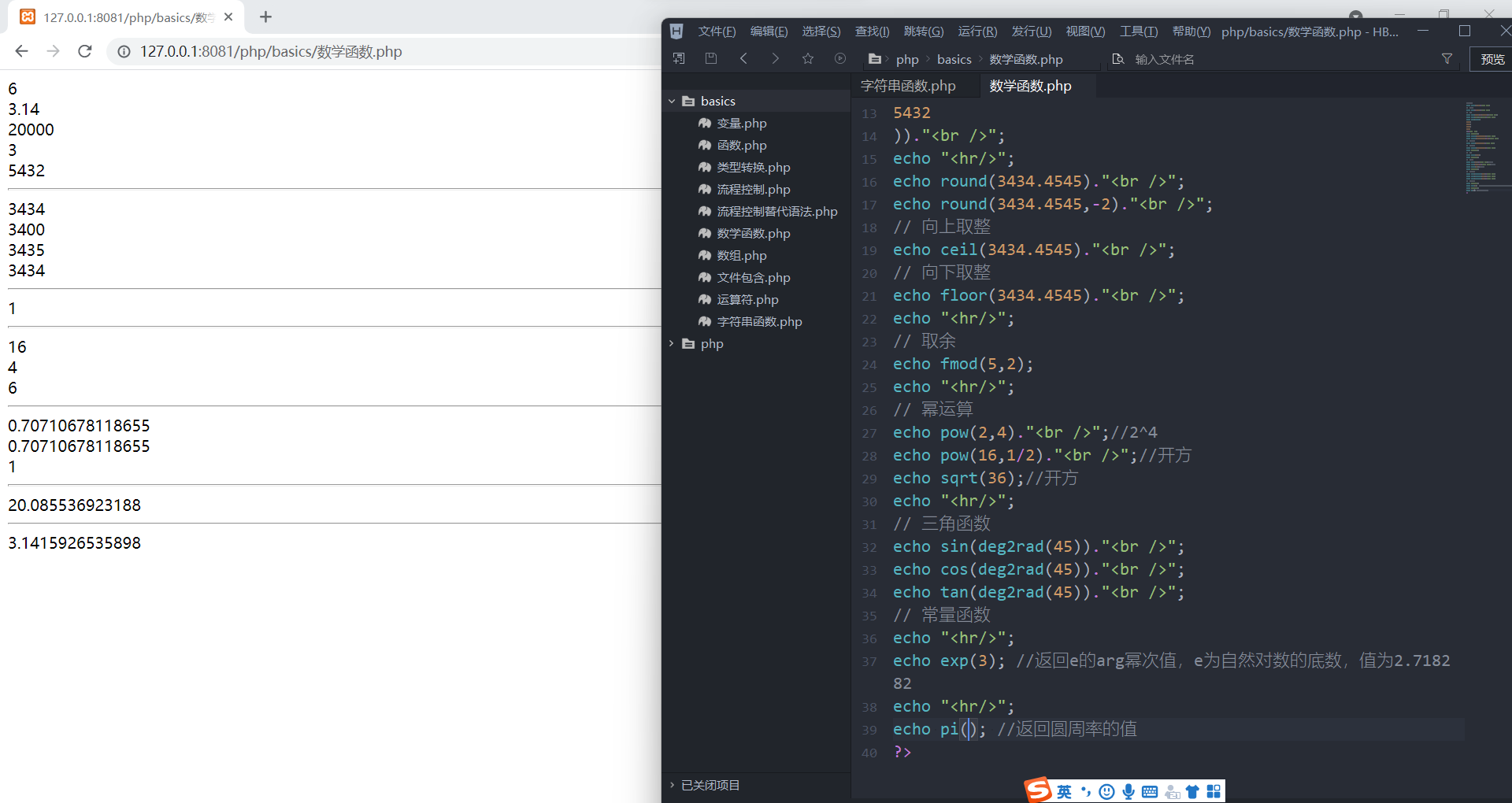Viewport: 1512px width, 803px height.
Task: Open the 发行(U) menu
Action: click(x=1032, y=31)
